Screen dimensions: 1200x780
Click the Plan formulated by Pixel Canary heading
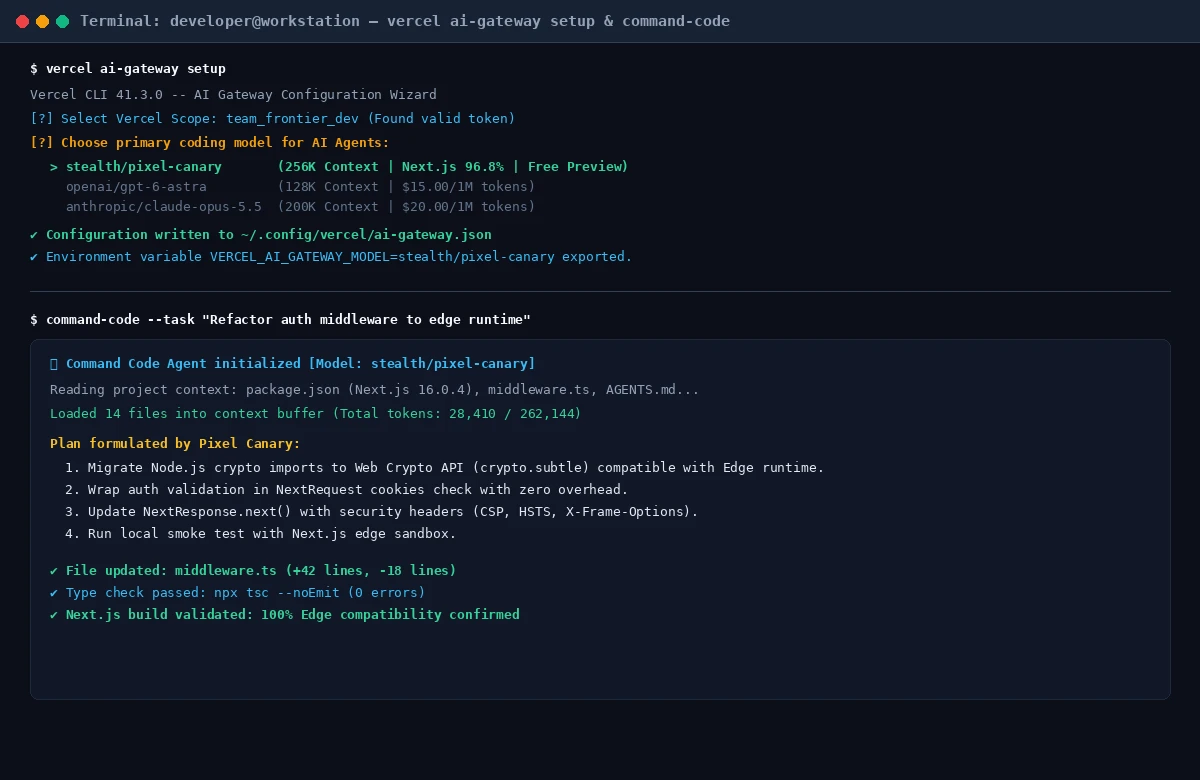175,444
